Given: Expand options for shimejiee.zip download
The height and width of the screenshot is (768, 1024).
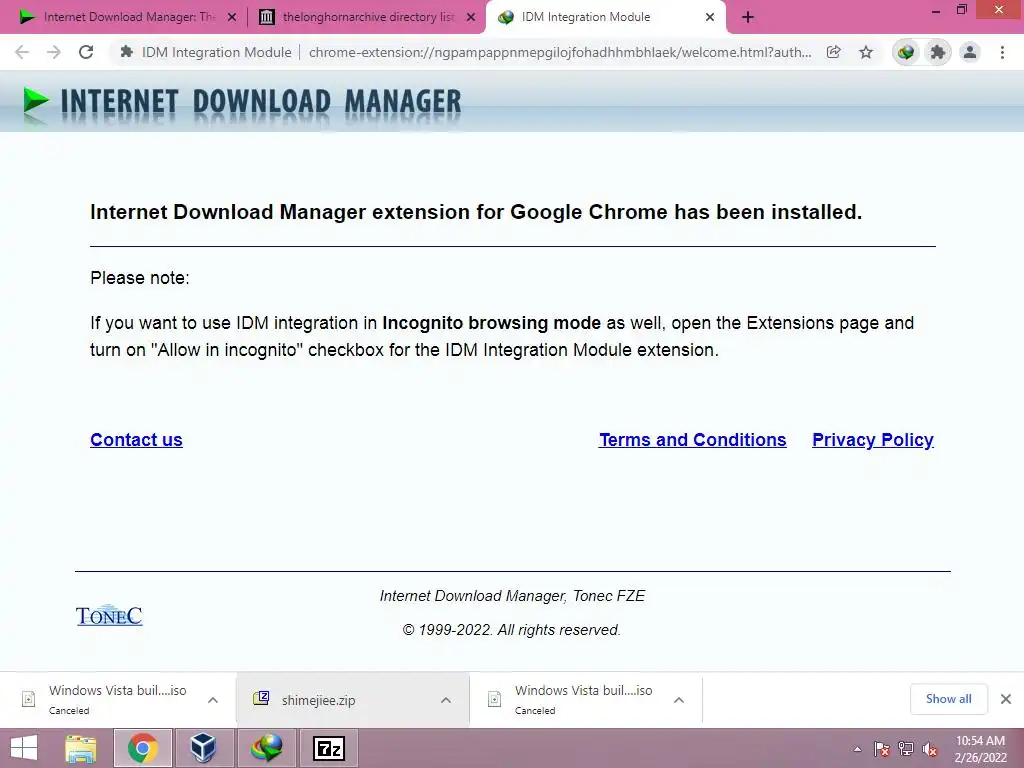Looking at the screenshot, I should [x=446, y=700].
